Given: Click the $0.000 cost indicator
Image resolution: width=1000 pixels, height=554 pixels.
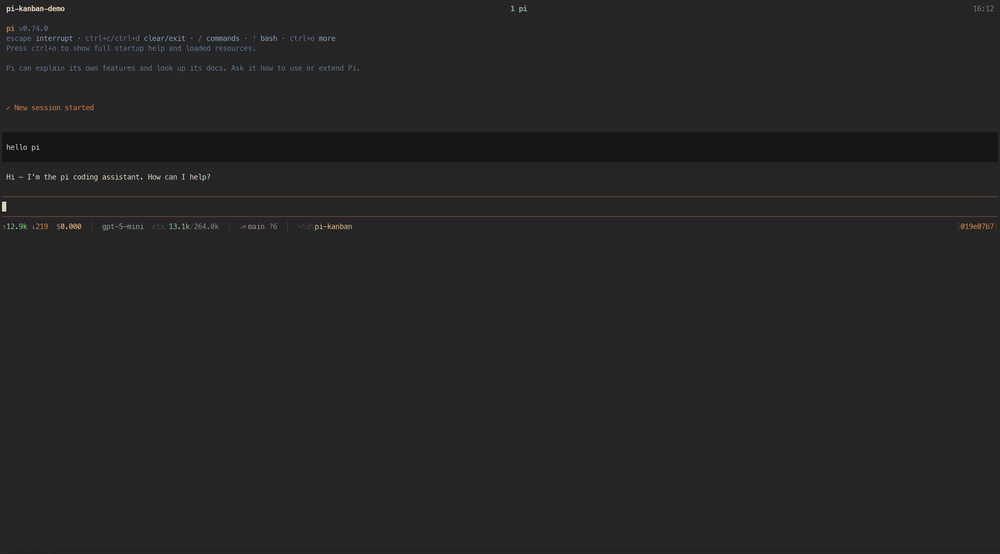Looking at the screenshot, I should [69, 226].
